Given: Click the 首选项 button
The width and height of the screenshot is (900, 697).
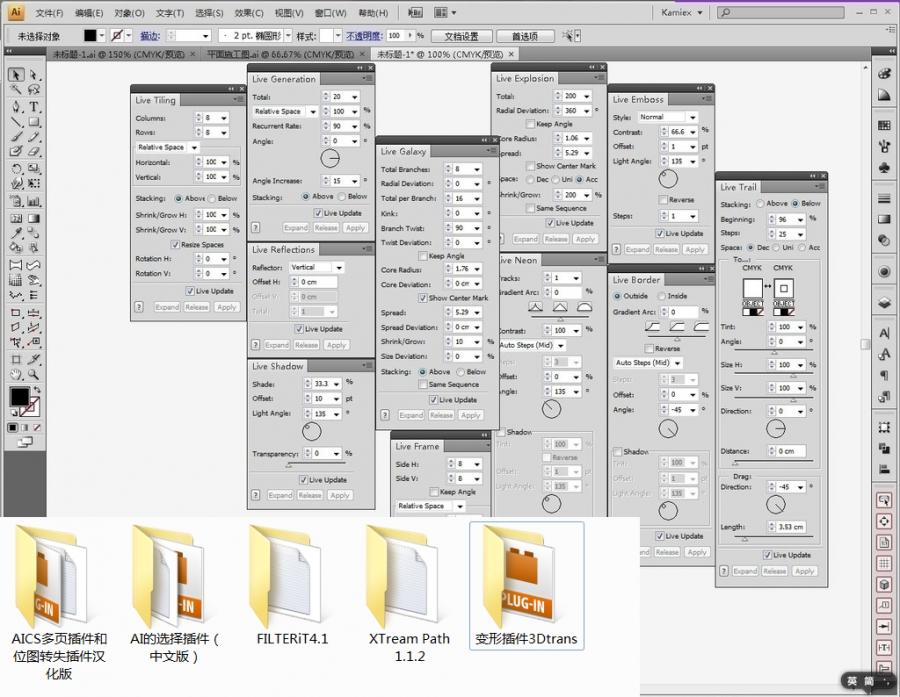Looking at the screenshot, I should point(525,36).
